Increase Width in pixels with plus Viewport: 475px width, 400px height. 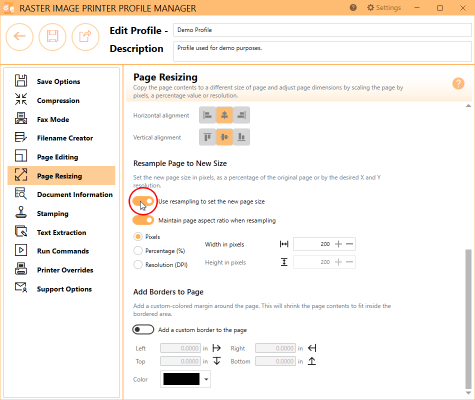point(338,244)
